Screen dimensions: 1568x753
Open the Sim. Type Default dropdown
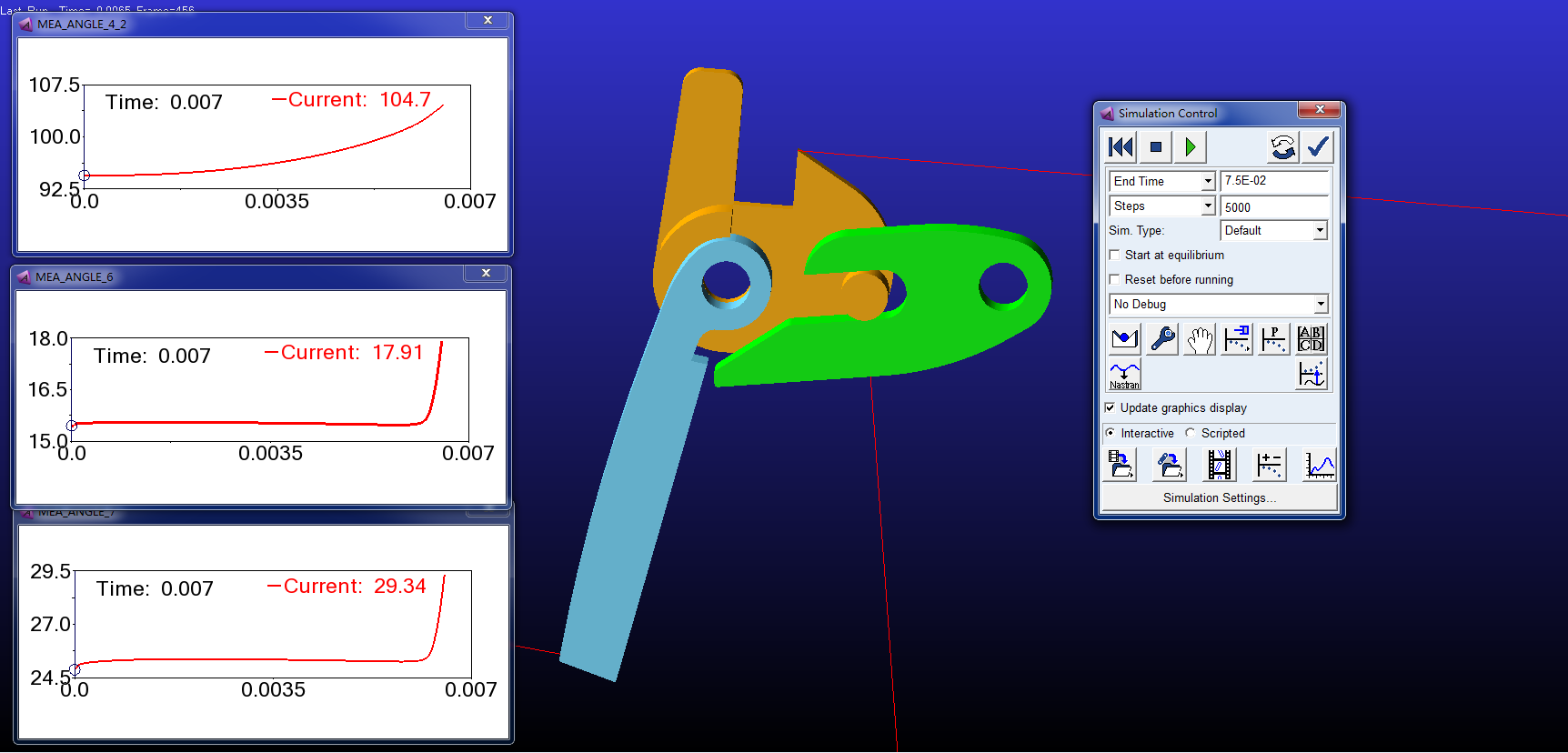(x=1319, y=231)
